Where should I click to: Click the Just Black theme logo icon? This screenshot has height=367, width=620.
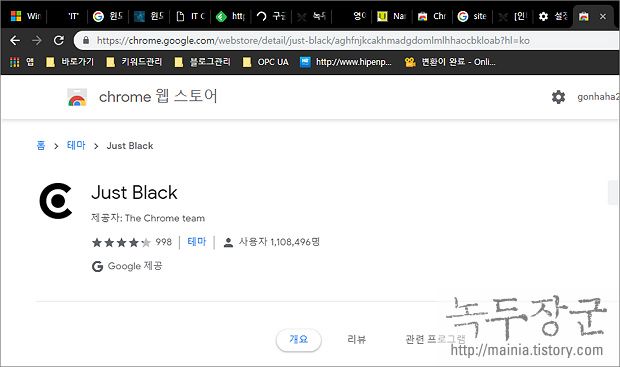56,201
